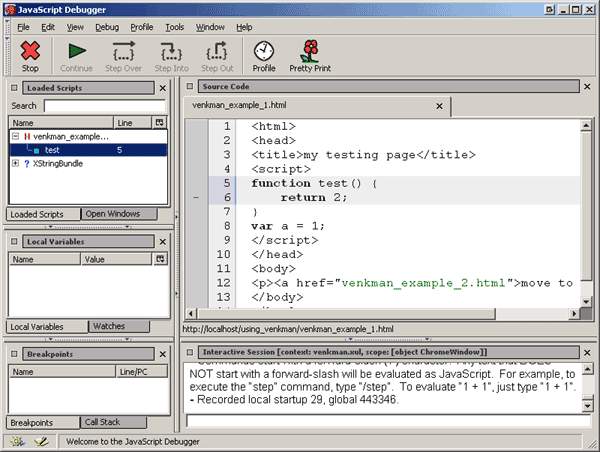The image size is (600, 452).
Task: Close the Local Variables panel
Action: pyautogui.click(x=163, y=242)
